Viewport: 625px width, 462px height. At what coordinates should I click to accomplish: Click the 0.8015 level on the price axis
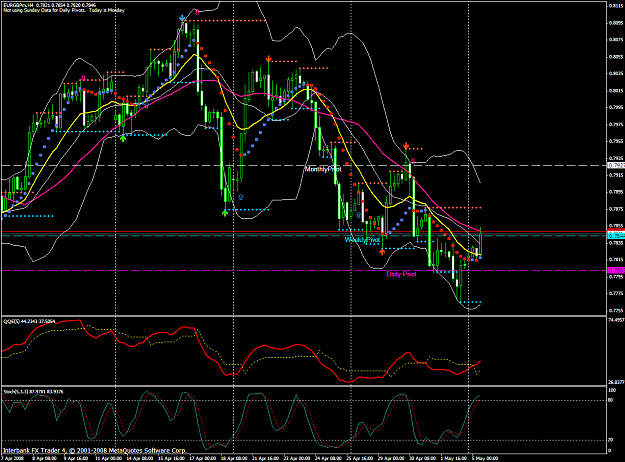pyautogui.click(x=616, y=90)
